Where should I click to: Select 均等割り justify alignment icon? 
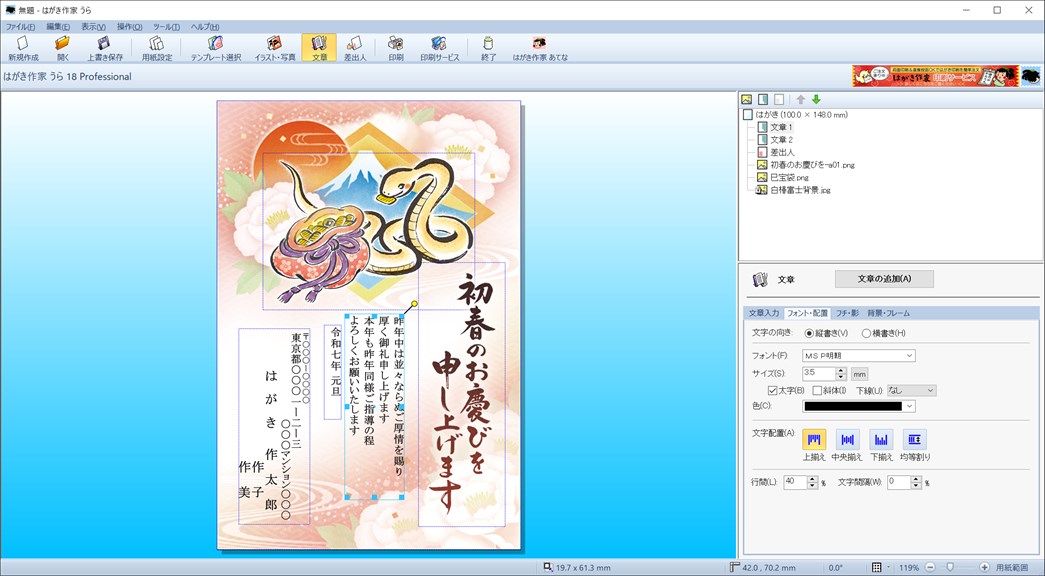(x=914, y=439)
